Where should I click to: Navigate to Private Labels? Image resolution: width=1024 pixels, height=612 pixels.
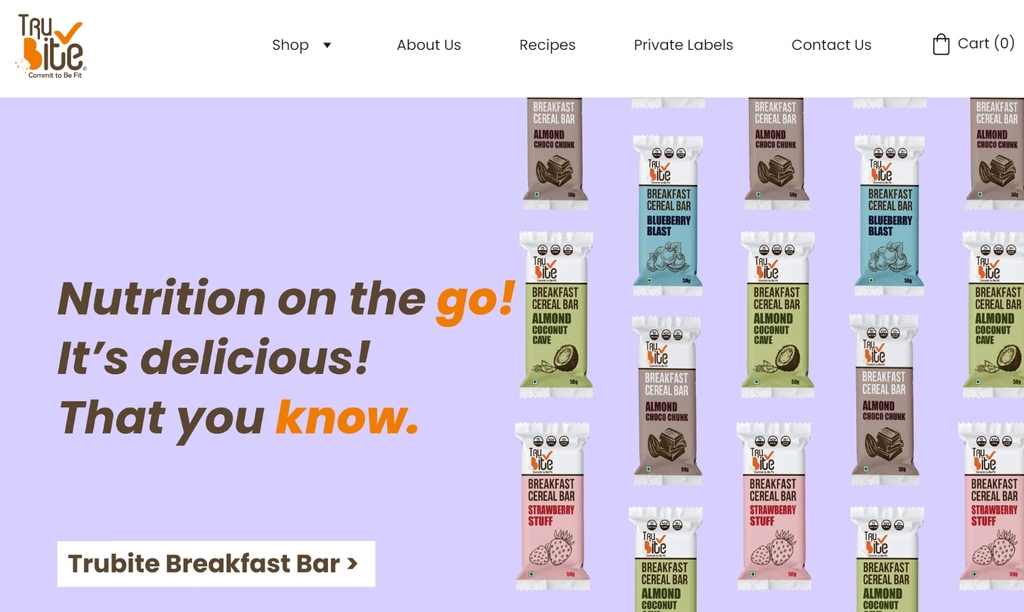coord(683,45)
